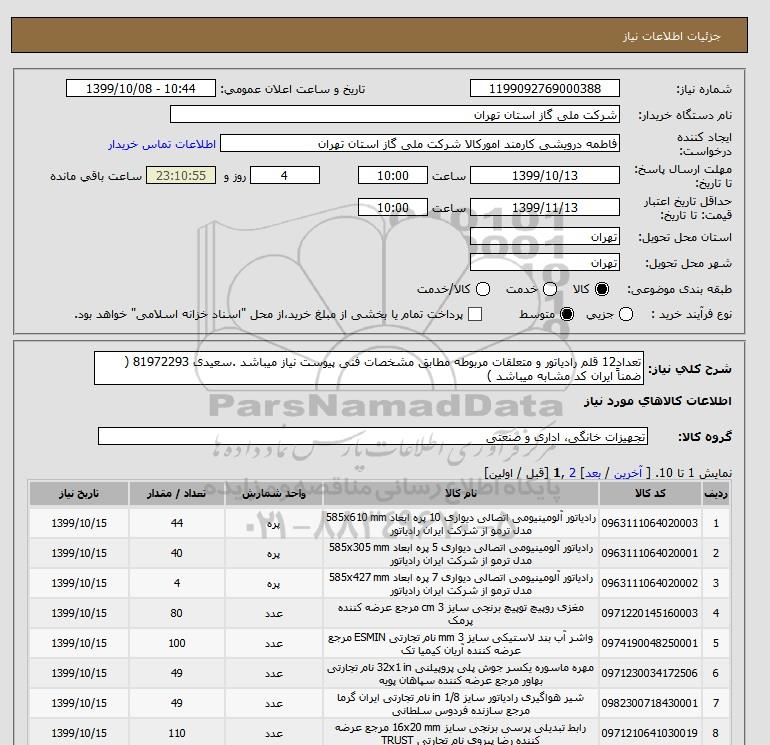Select the خدمت radio button
770x745 pixels.
(550, 289)
